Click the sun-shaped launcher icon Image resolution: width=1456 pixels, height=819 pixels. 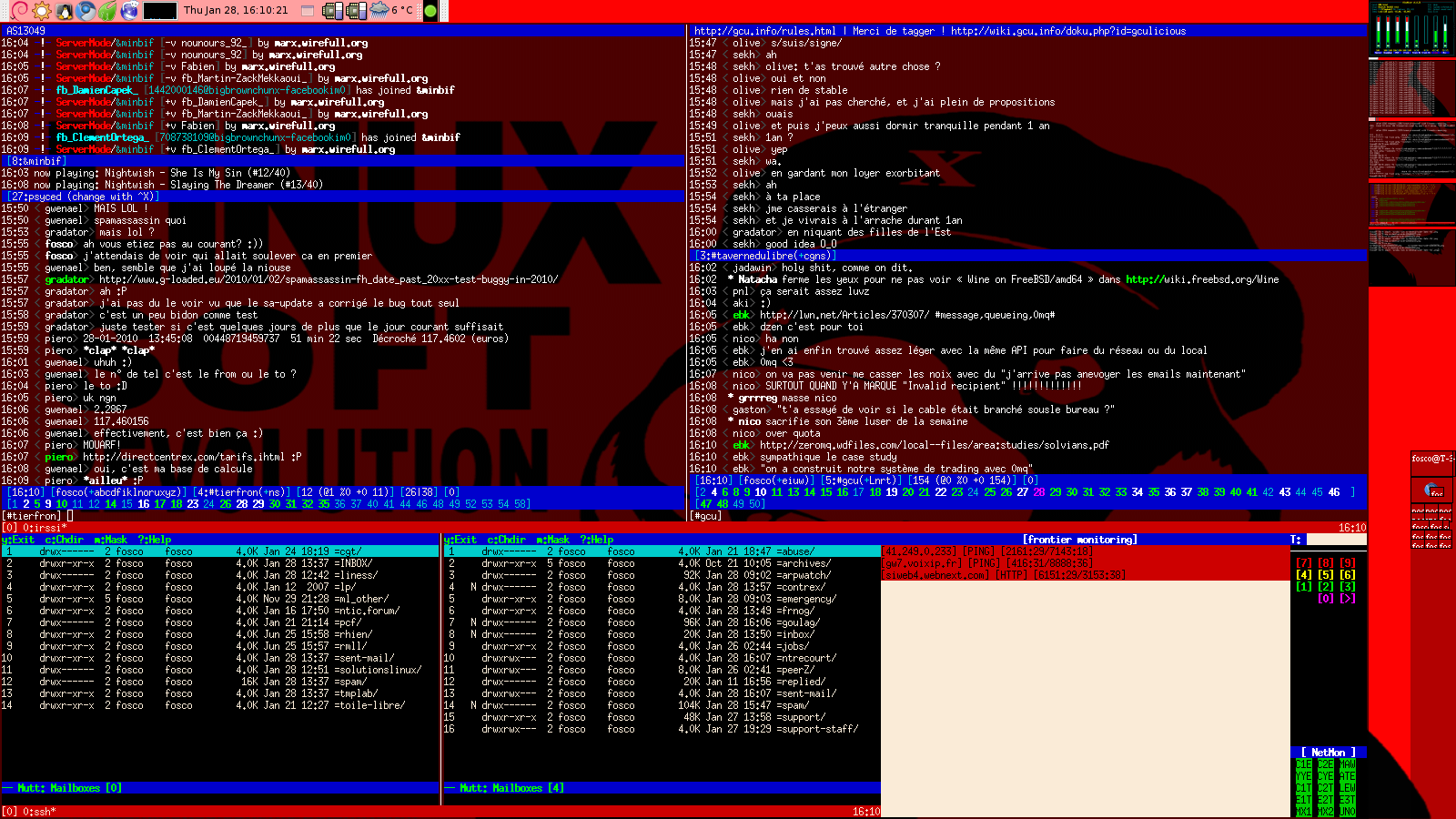click(42, 11)
